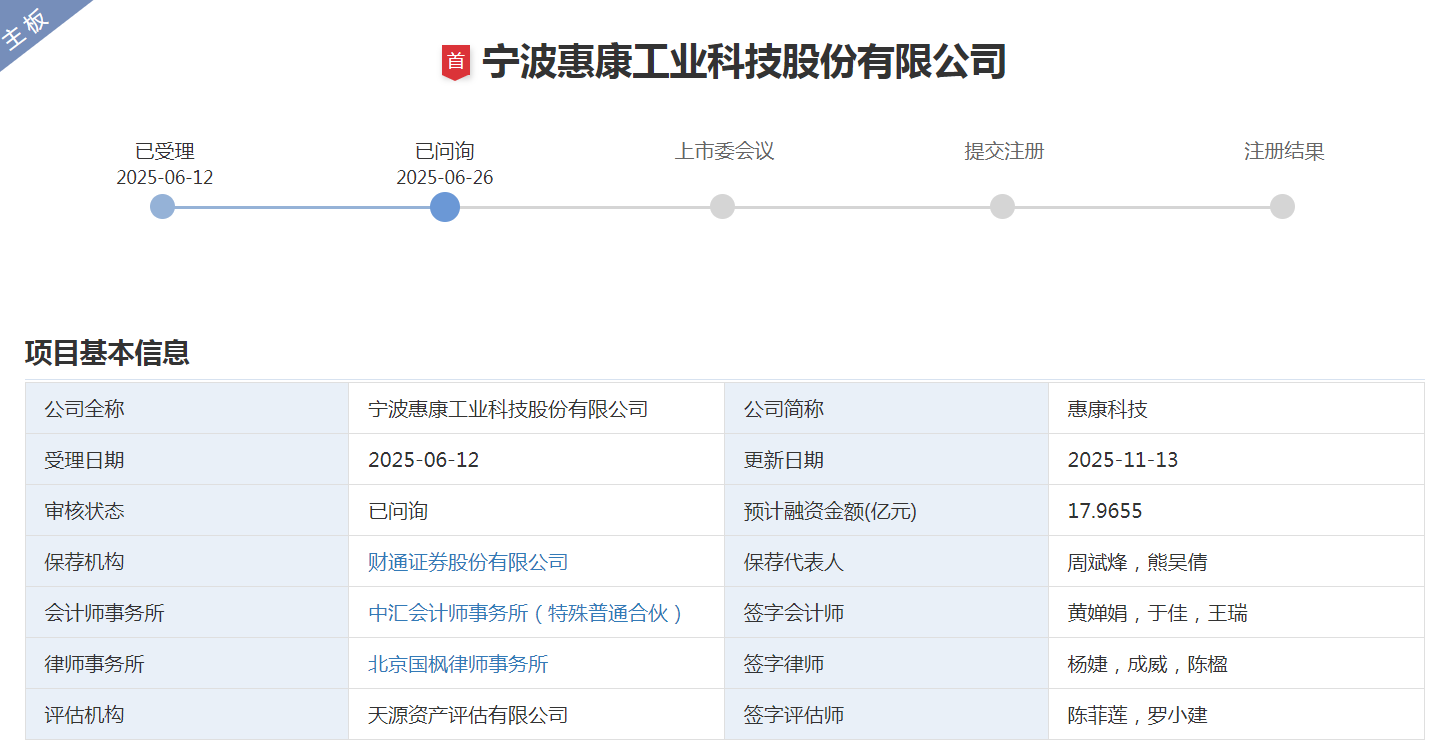Select the 已问询 timeline circle
The width and height of the screenshot is (1450, 744).
445,207
